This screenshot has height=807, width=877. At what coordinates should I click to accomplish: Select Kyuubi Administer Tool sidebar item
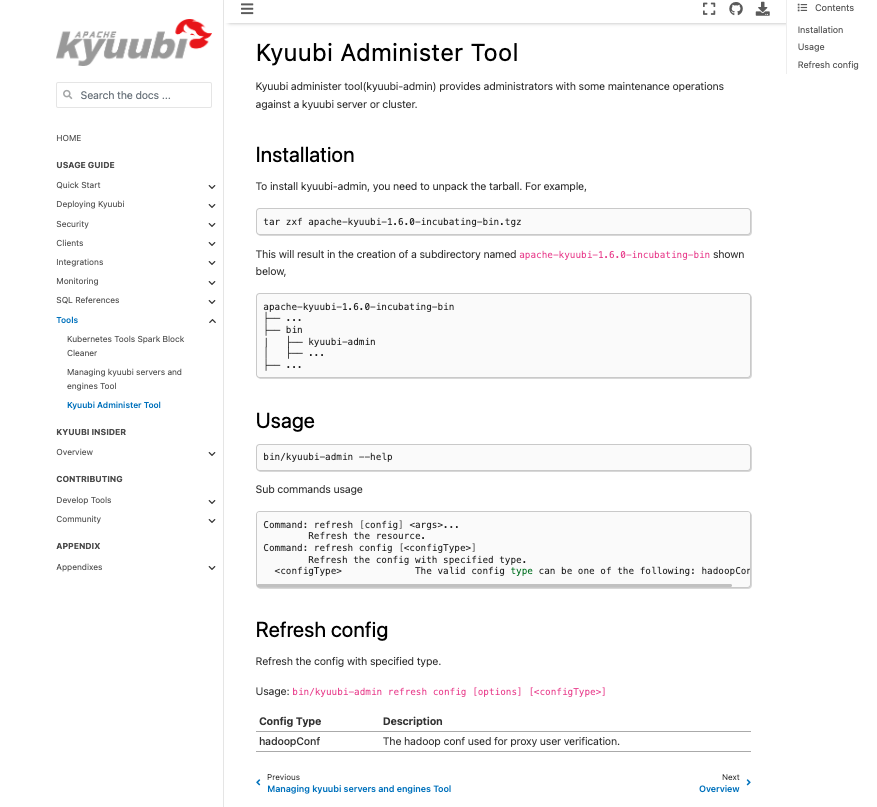[114, 405]
